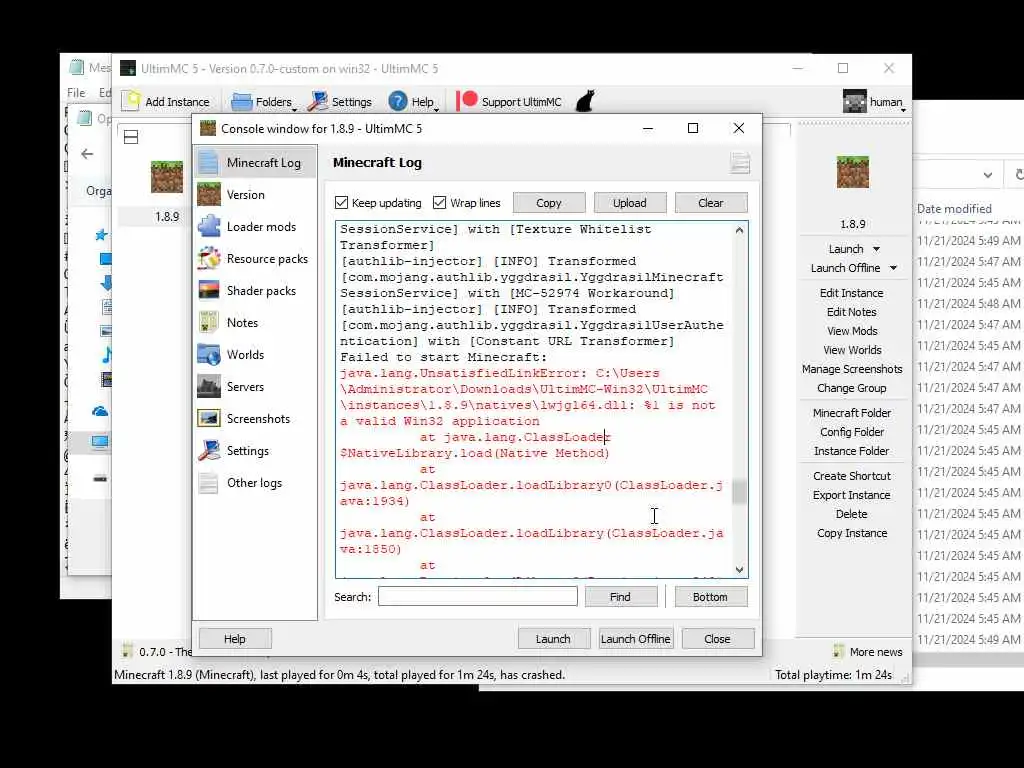
Task: Click Launch button at console bottom
Action: (553, 639)
